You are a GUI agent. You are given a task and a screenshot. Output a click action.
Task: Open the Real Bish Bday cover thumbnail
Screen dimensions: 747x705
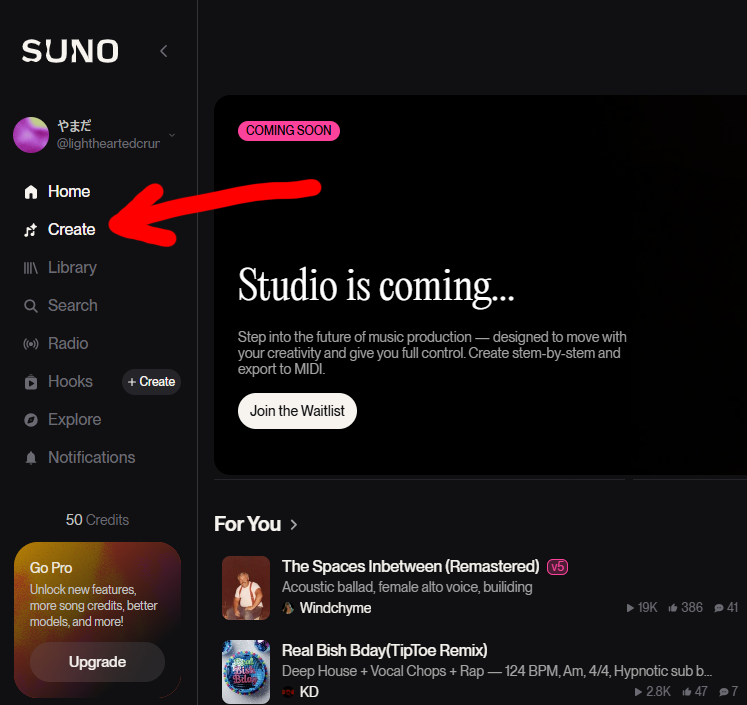[x=246, y=672]
